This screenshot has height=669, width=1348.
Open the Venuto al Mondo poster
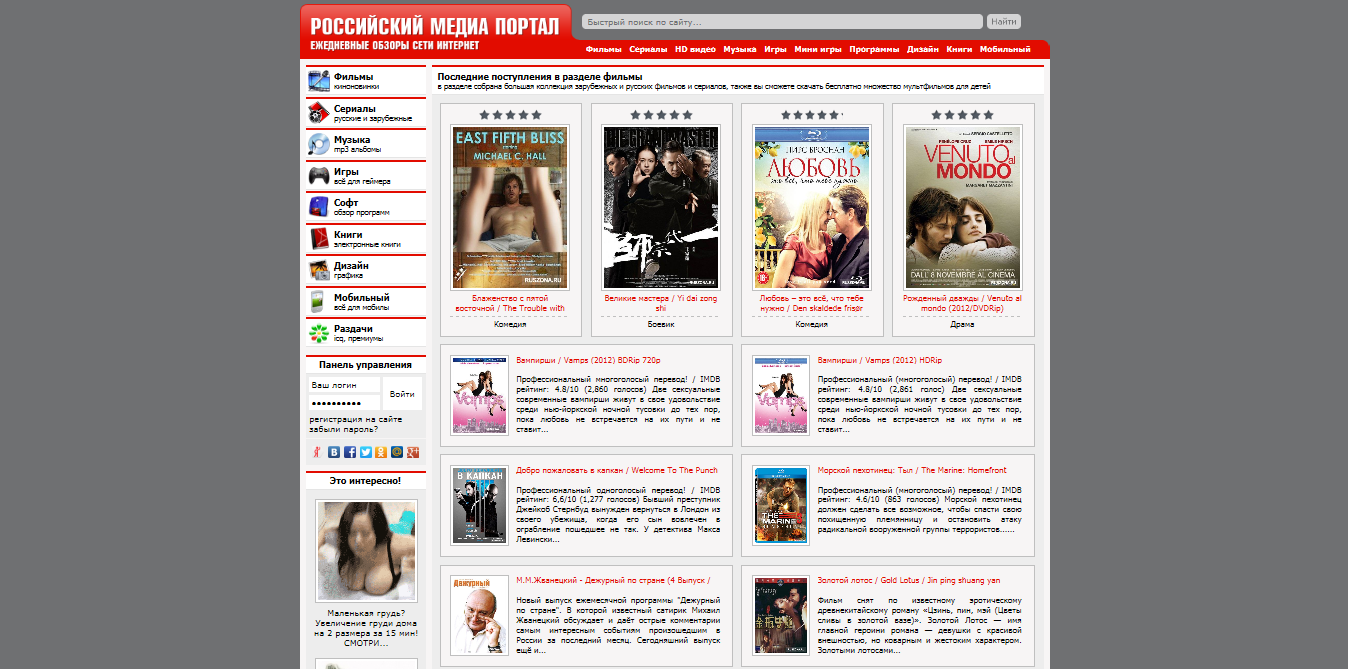point(962,207)
